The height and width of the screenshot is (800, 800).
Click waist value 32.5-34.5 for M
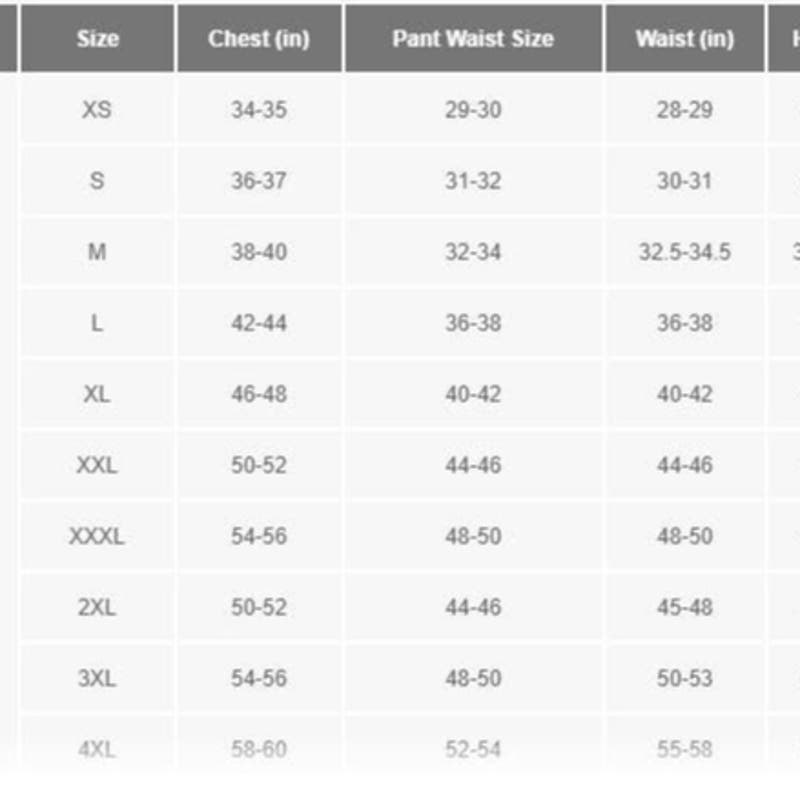coord(684,252)
